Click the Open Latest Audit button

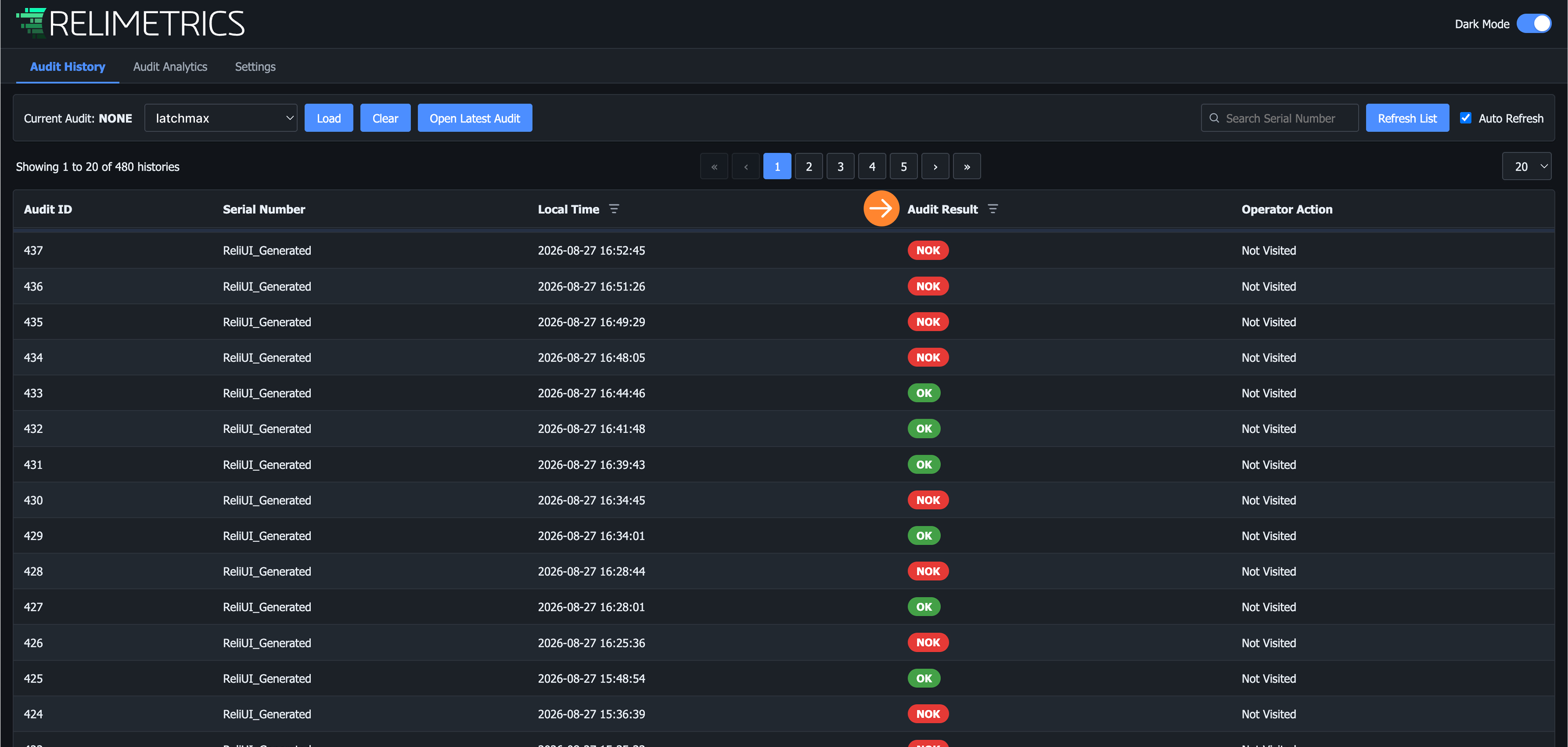click(x=475, y=118)
